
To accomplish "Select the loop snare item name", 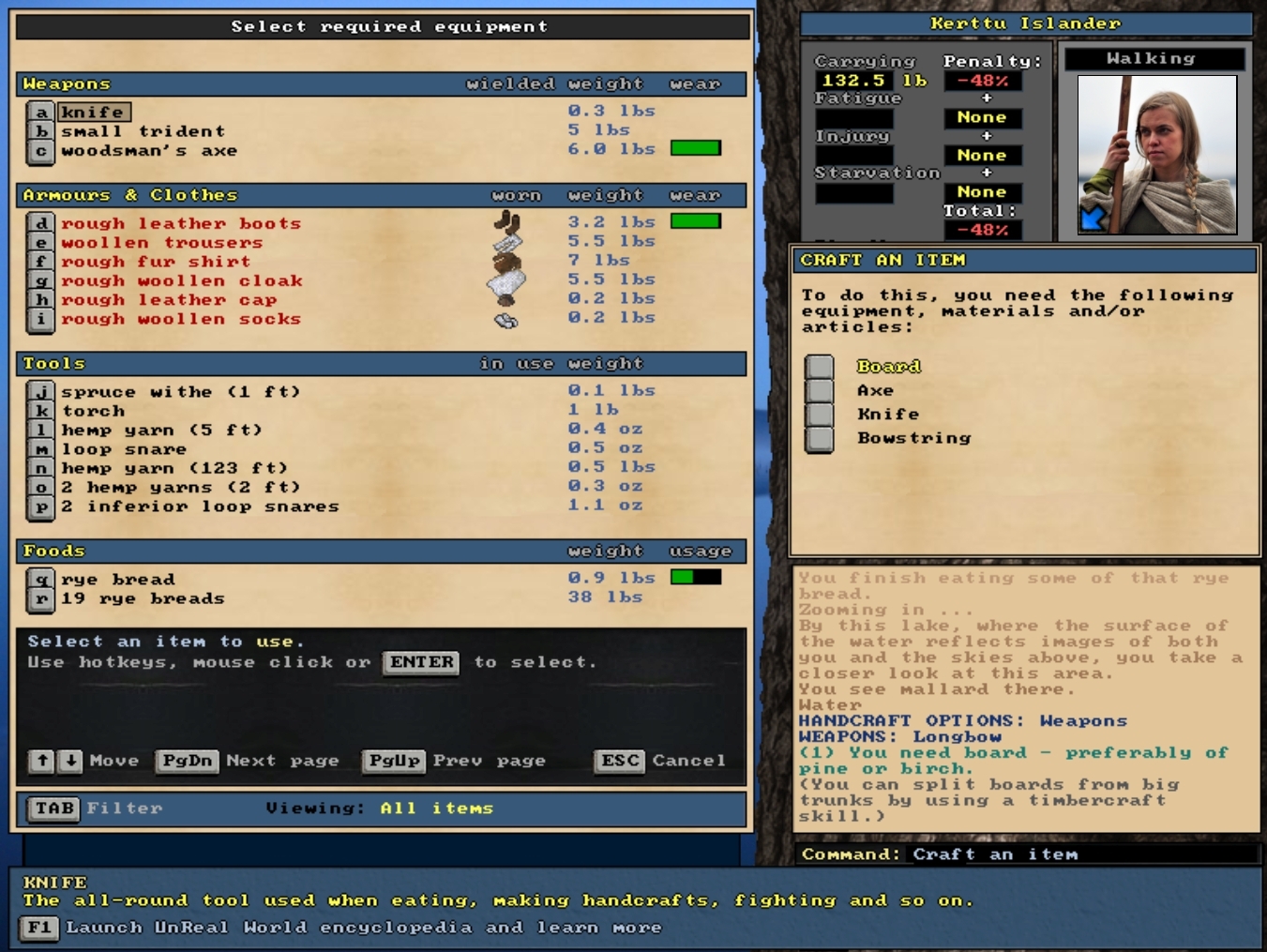I will 124,449.
